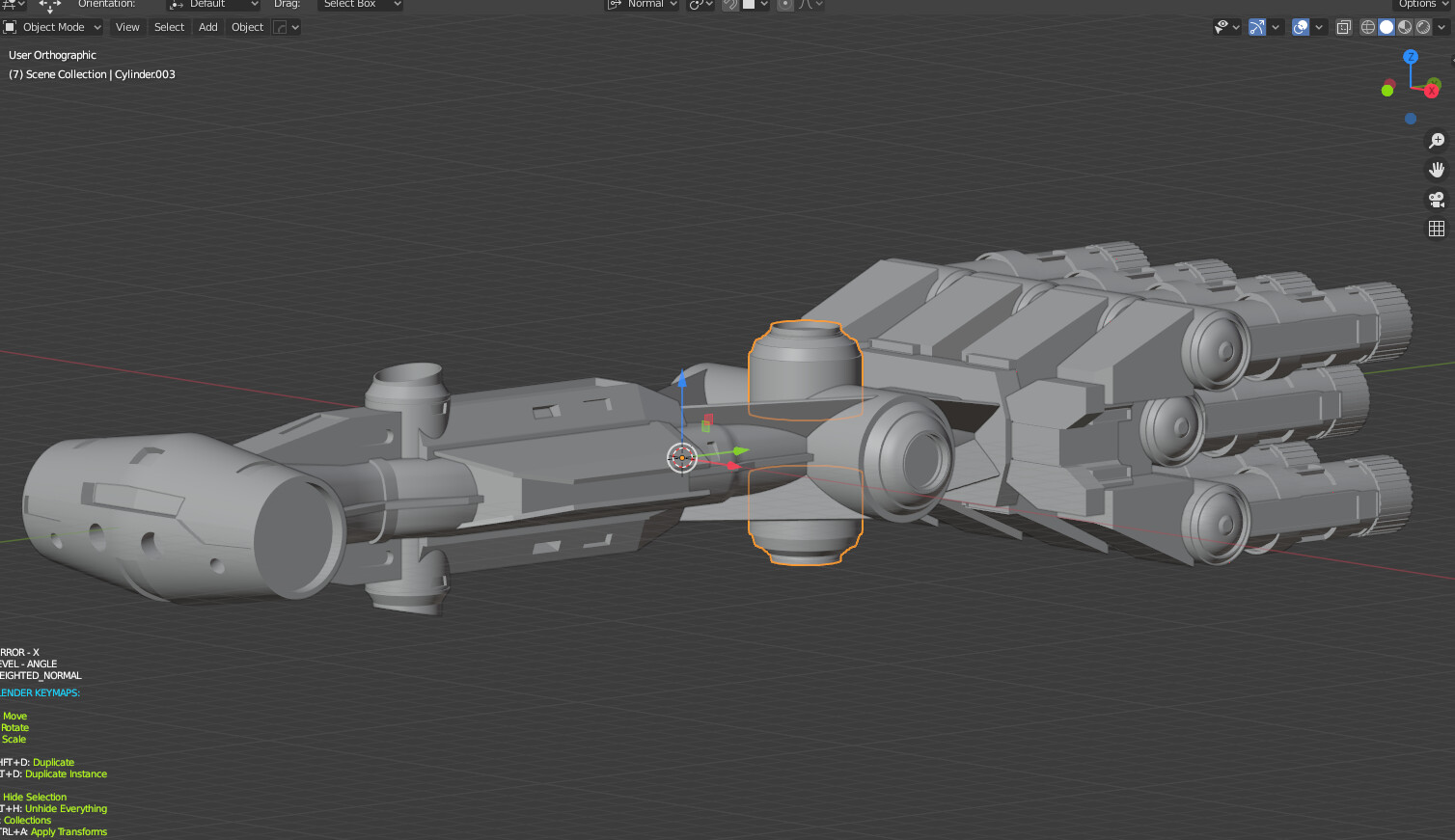The image size is (1455, 840).
Task: Toggle gizmos with the eye icon
Action: [1221, 27]
